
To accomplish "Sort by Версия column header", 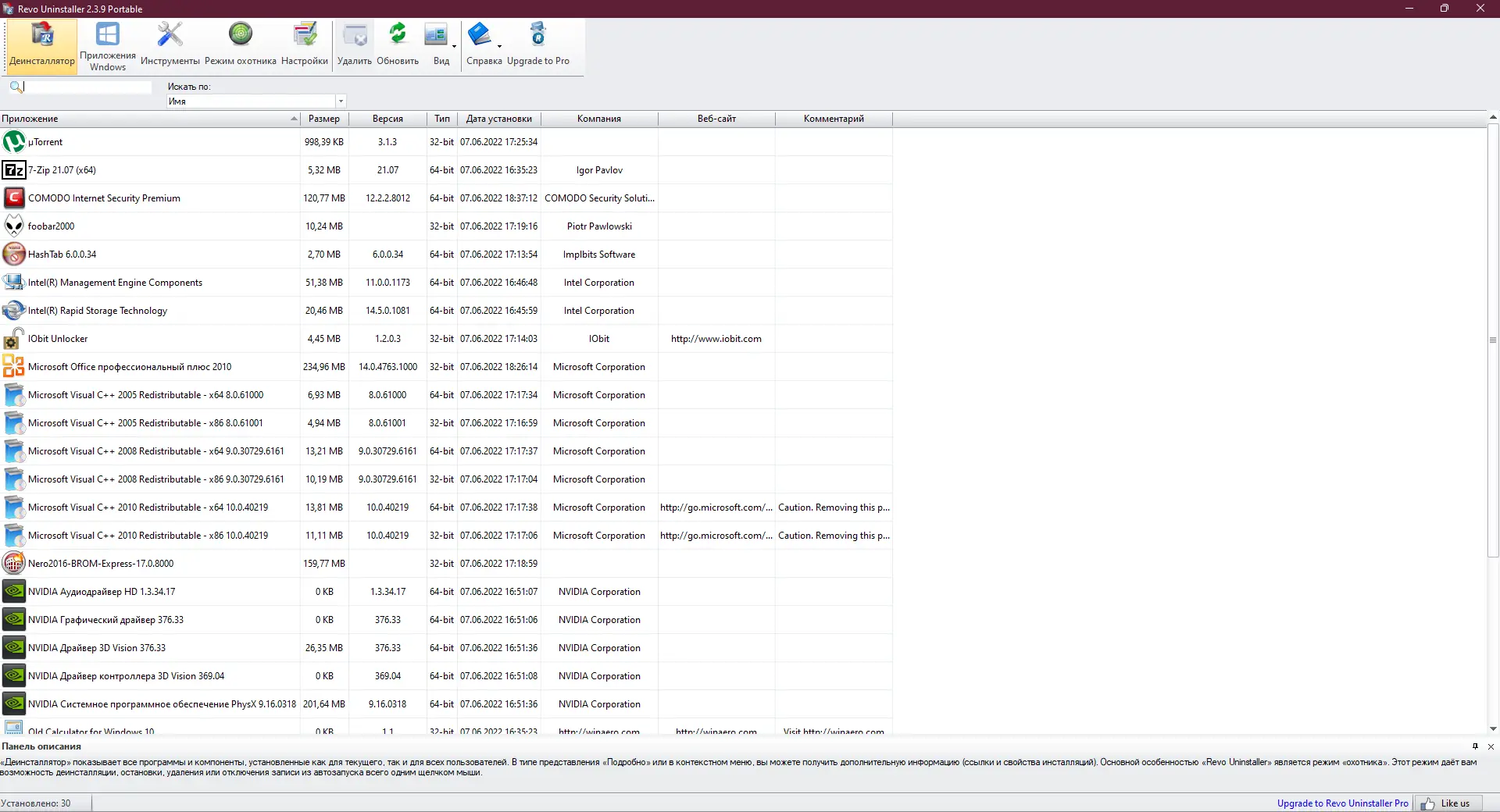I will [387, 119].
